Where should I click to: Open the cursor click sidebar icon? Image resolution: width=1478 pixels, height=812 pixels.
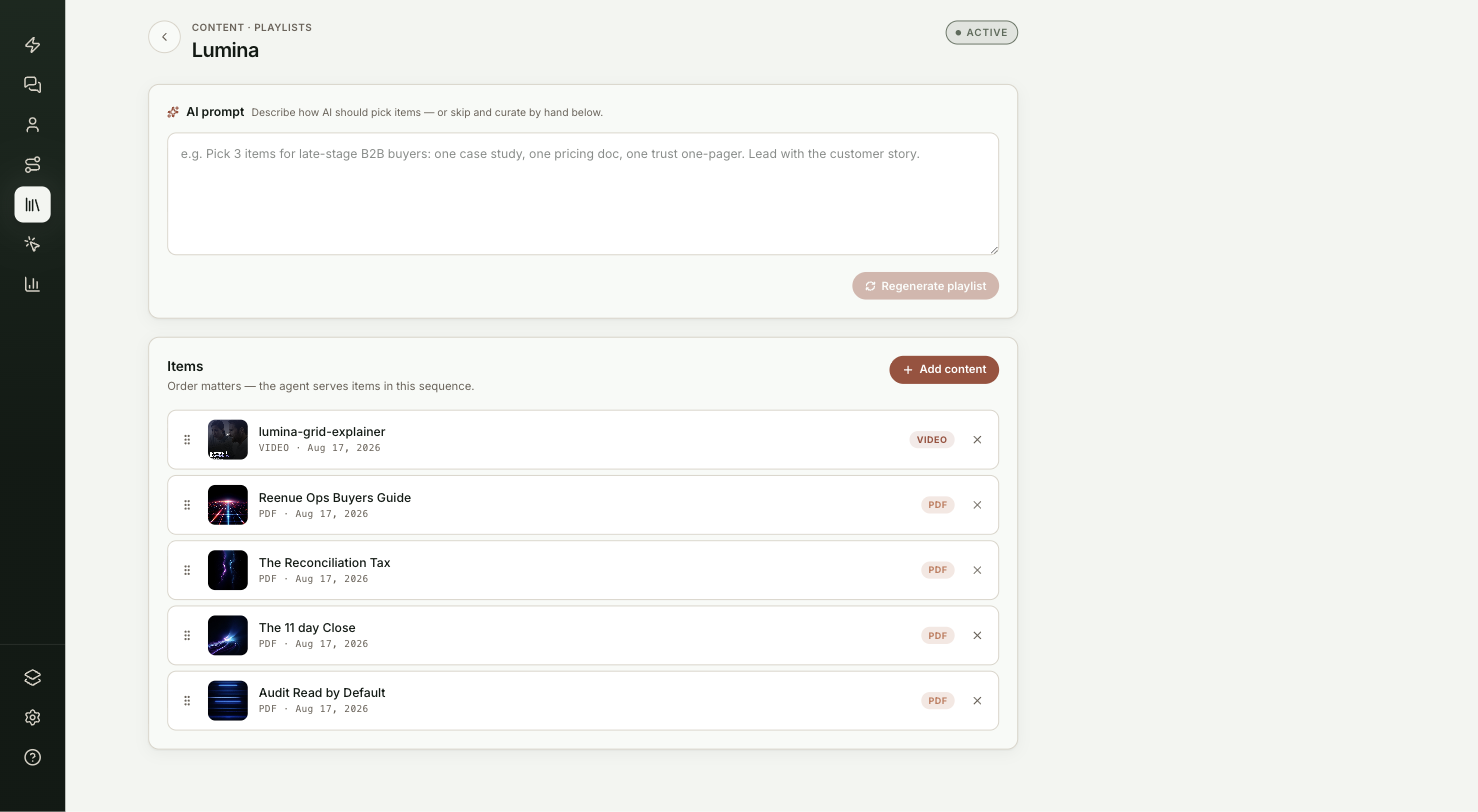click(32, 244)
